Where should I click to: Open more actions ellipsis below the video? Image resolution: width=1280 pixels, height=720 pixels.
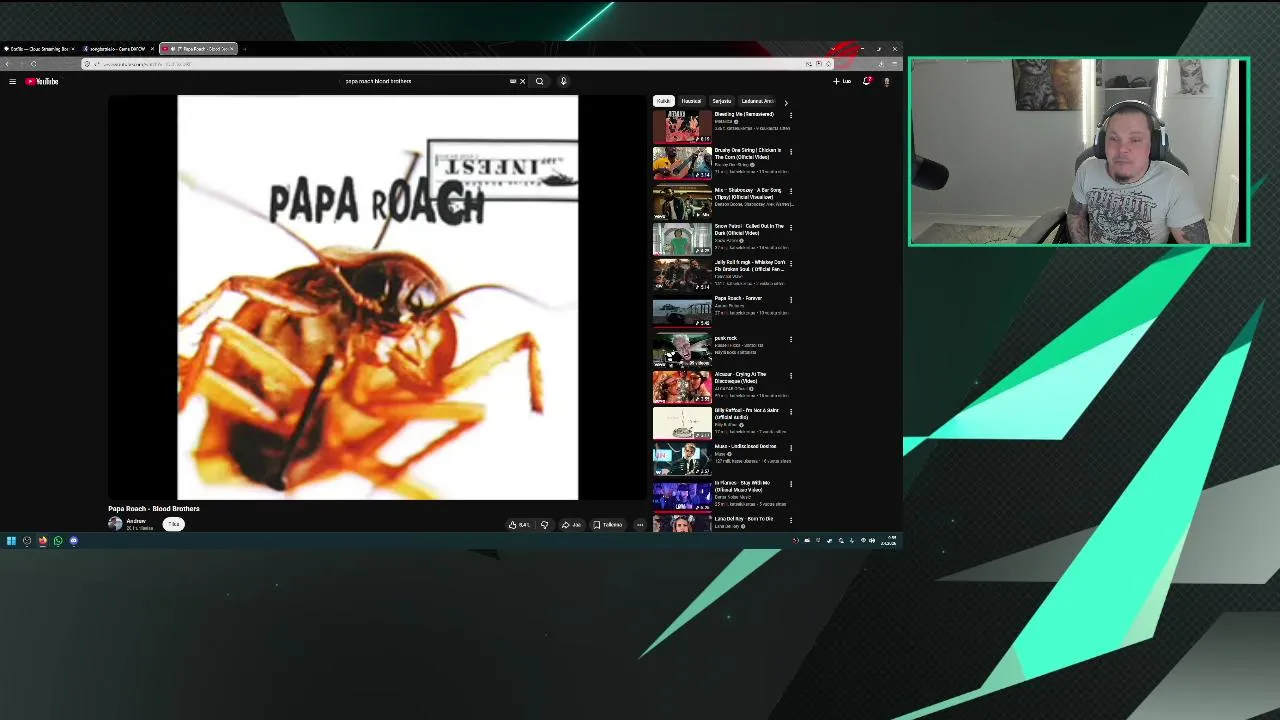640,524
